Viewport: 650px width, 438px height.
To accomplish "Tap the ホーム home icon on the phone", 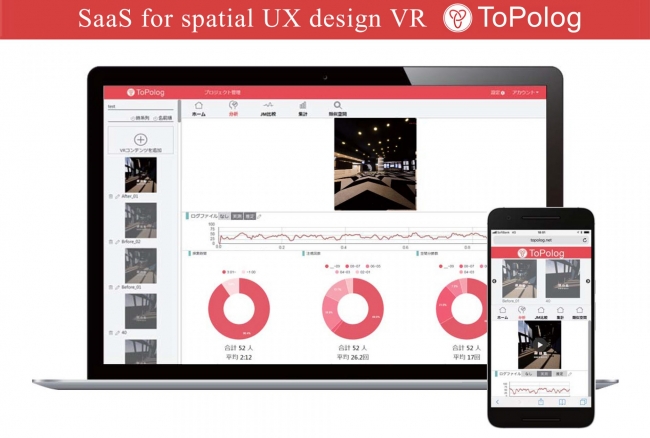I will 502,310.
